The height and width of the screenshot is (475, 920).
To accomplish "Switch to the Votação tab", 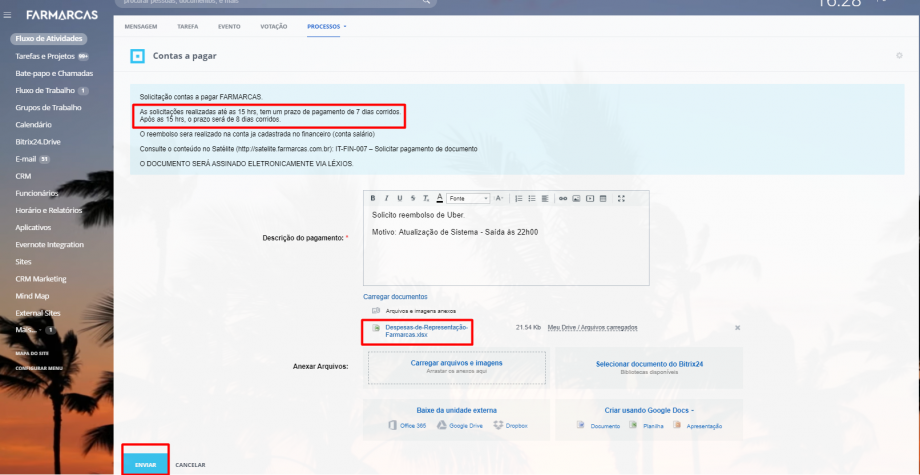I will coord(273,25).
